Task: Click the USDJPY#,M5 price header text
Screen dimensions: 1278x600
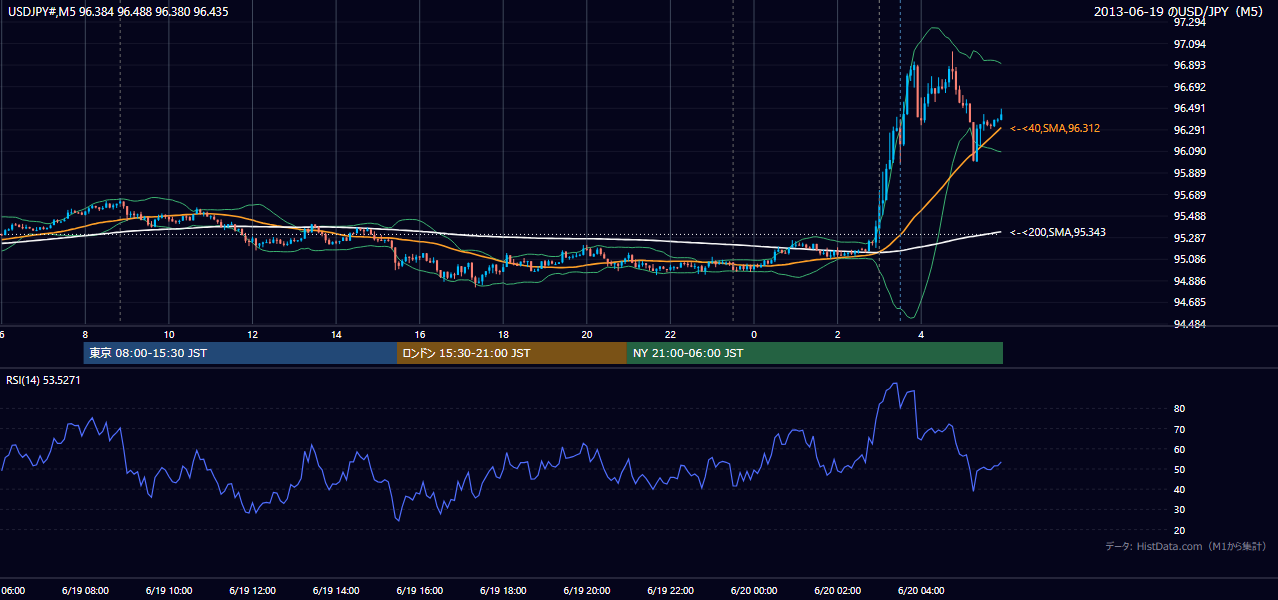Action: (x=118, y=12)
